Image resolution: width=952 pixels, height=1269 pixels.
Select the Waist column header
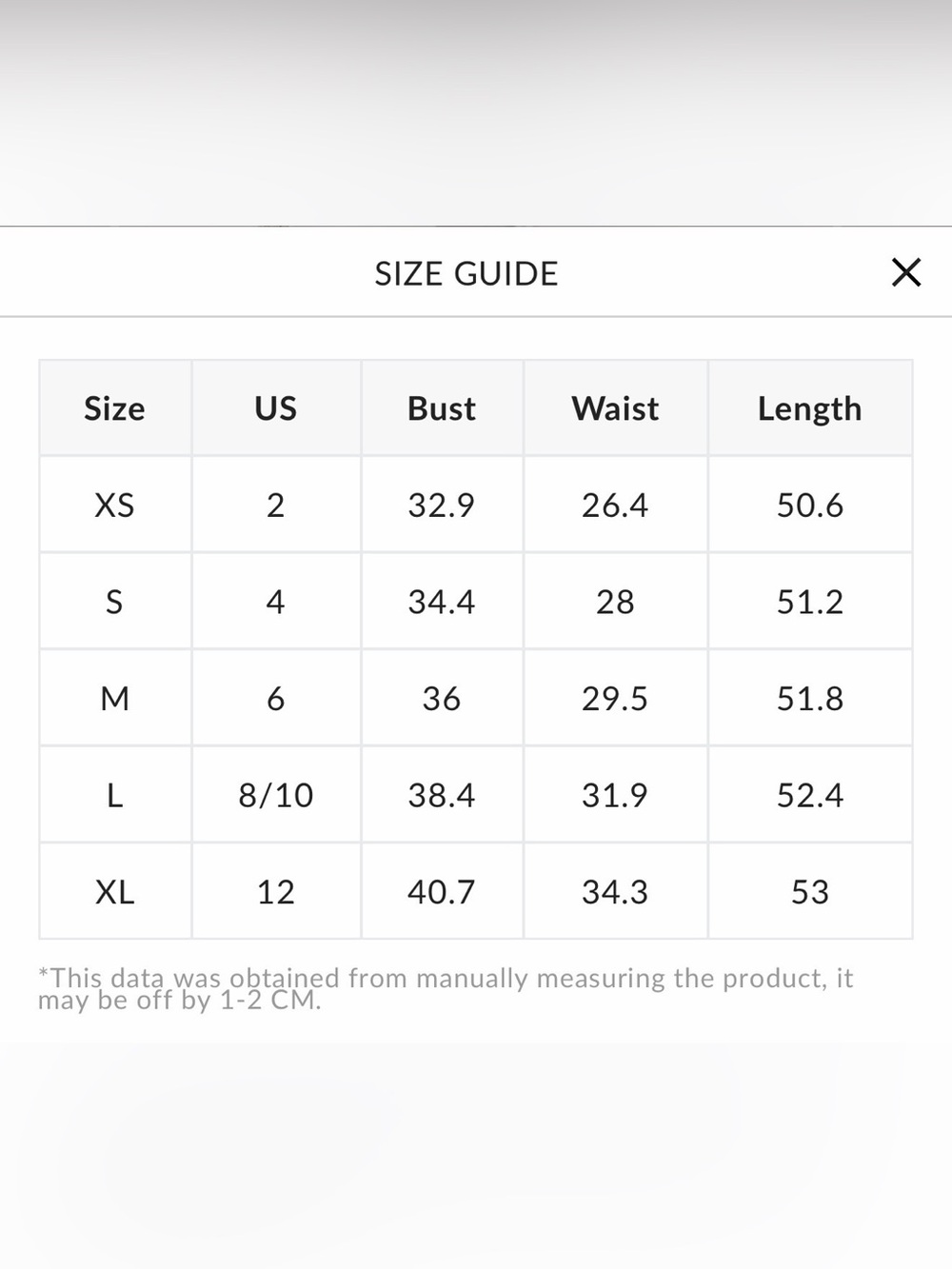coord(615,408)
